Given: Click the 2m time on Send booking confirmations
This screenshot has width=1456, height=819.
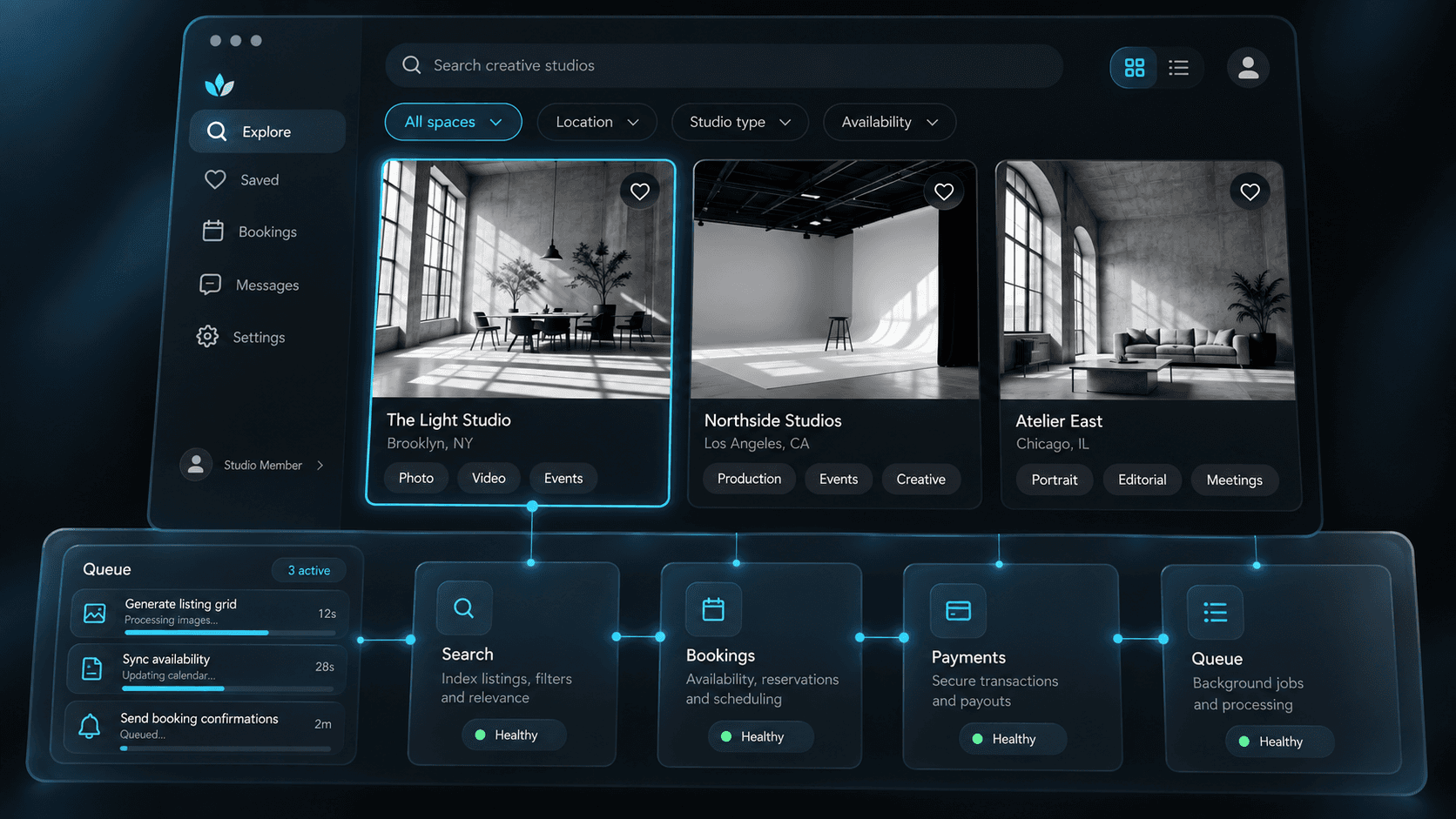Looking at the screenshot, I should click(323, 724).
